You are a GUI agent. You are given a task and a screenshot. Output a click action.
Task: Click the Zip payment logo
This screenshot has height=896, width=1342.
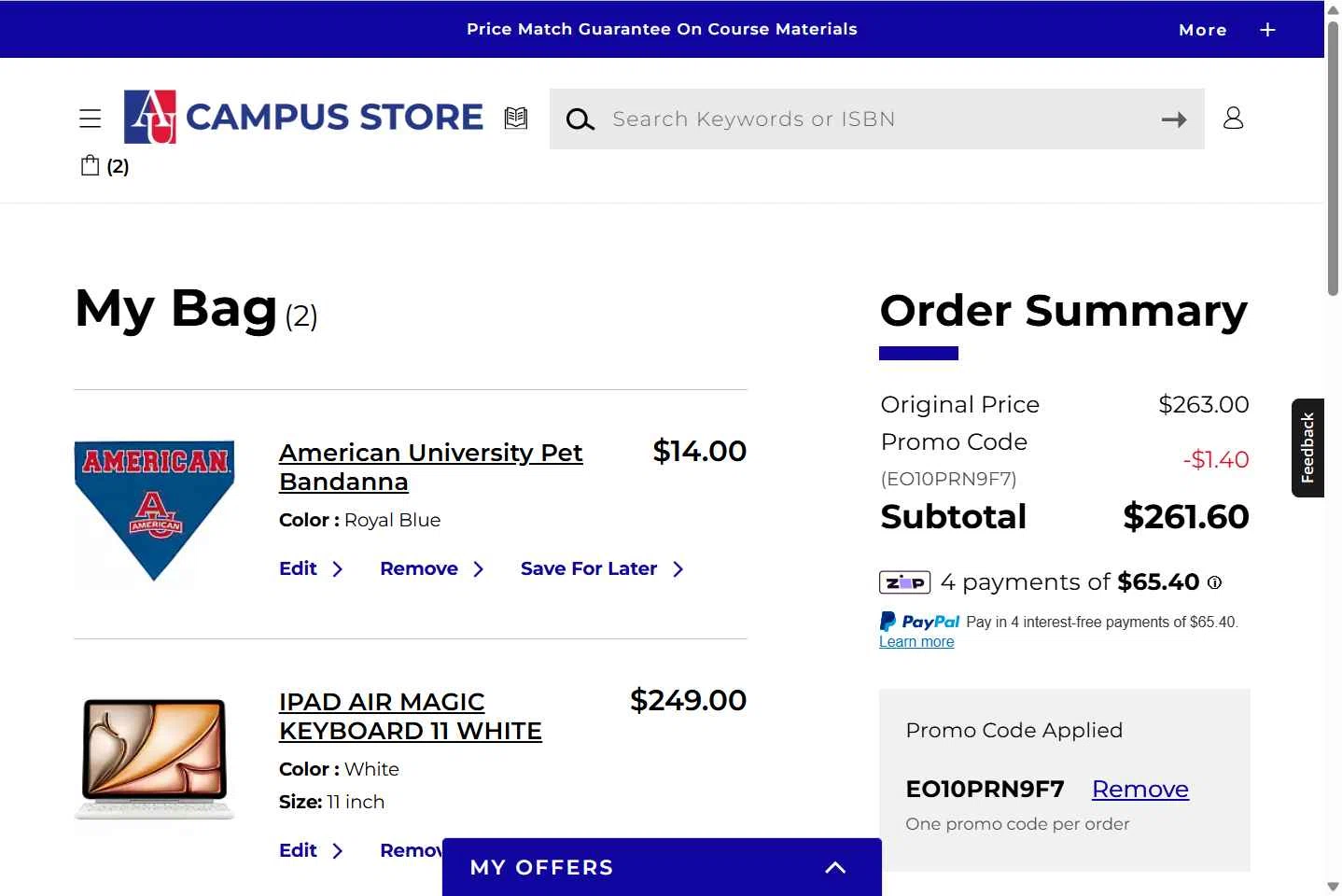[904, 582]
